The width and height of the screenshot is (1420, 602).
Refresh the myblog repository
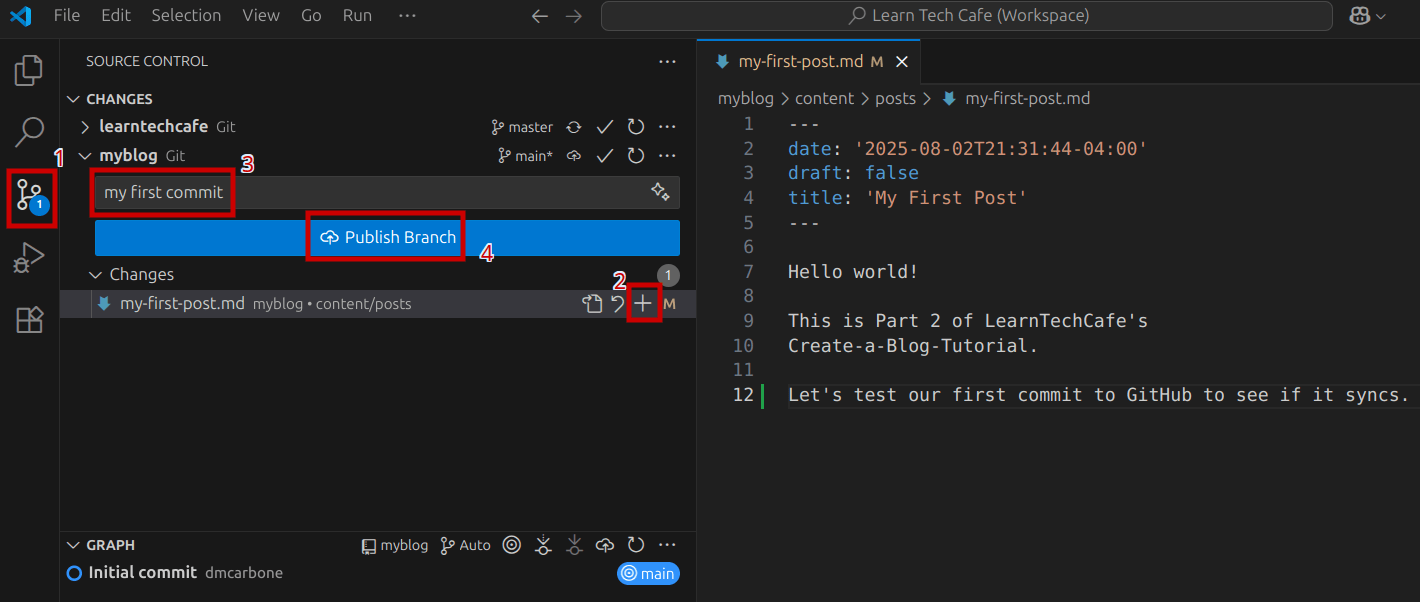(x=636, y=156)
